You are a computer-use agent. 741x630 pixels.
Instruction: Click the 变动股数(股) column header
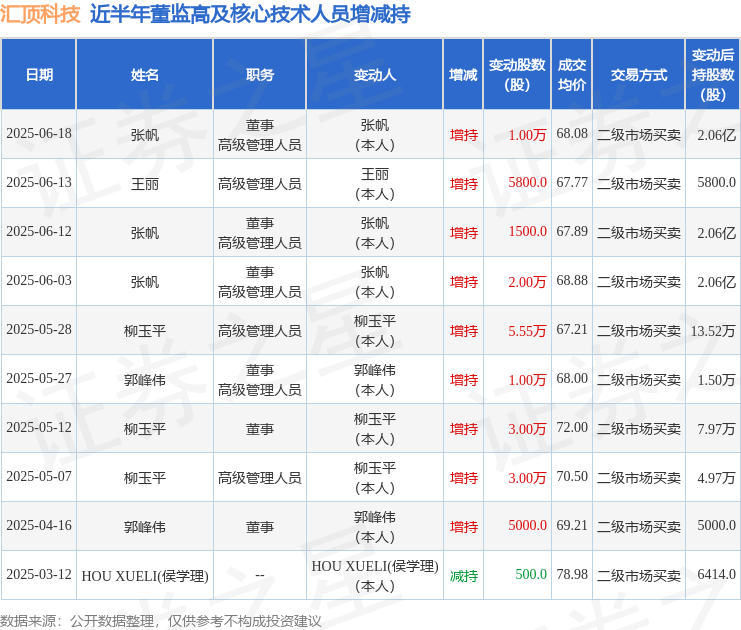point(517,75)
